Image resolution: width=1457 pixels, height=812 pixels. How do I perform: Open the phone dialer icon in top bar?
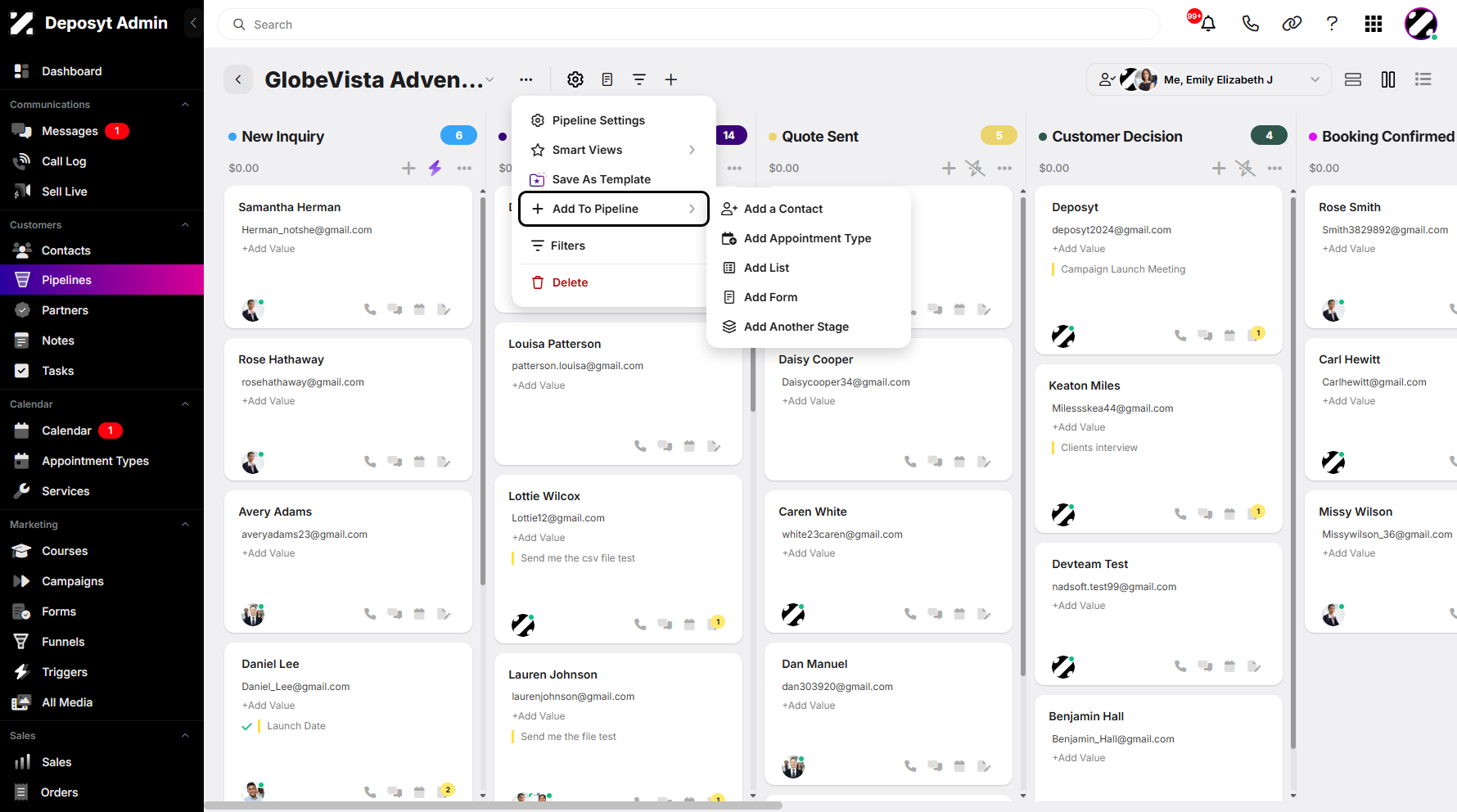click(1250, 24)
